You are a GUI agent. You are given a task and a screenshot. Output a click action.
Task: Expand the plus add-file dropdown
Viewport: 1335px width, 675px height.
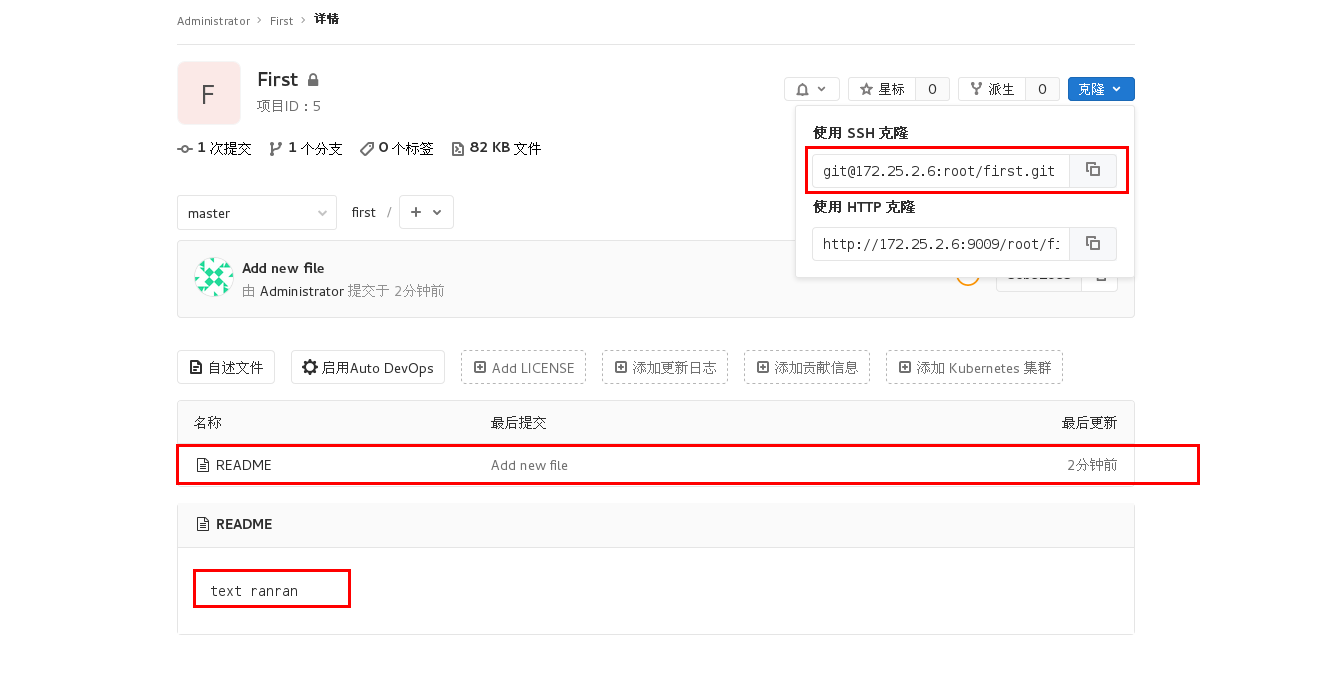pos(426,212)
